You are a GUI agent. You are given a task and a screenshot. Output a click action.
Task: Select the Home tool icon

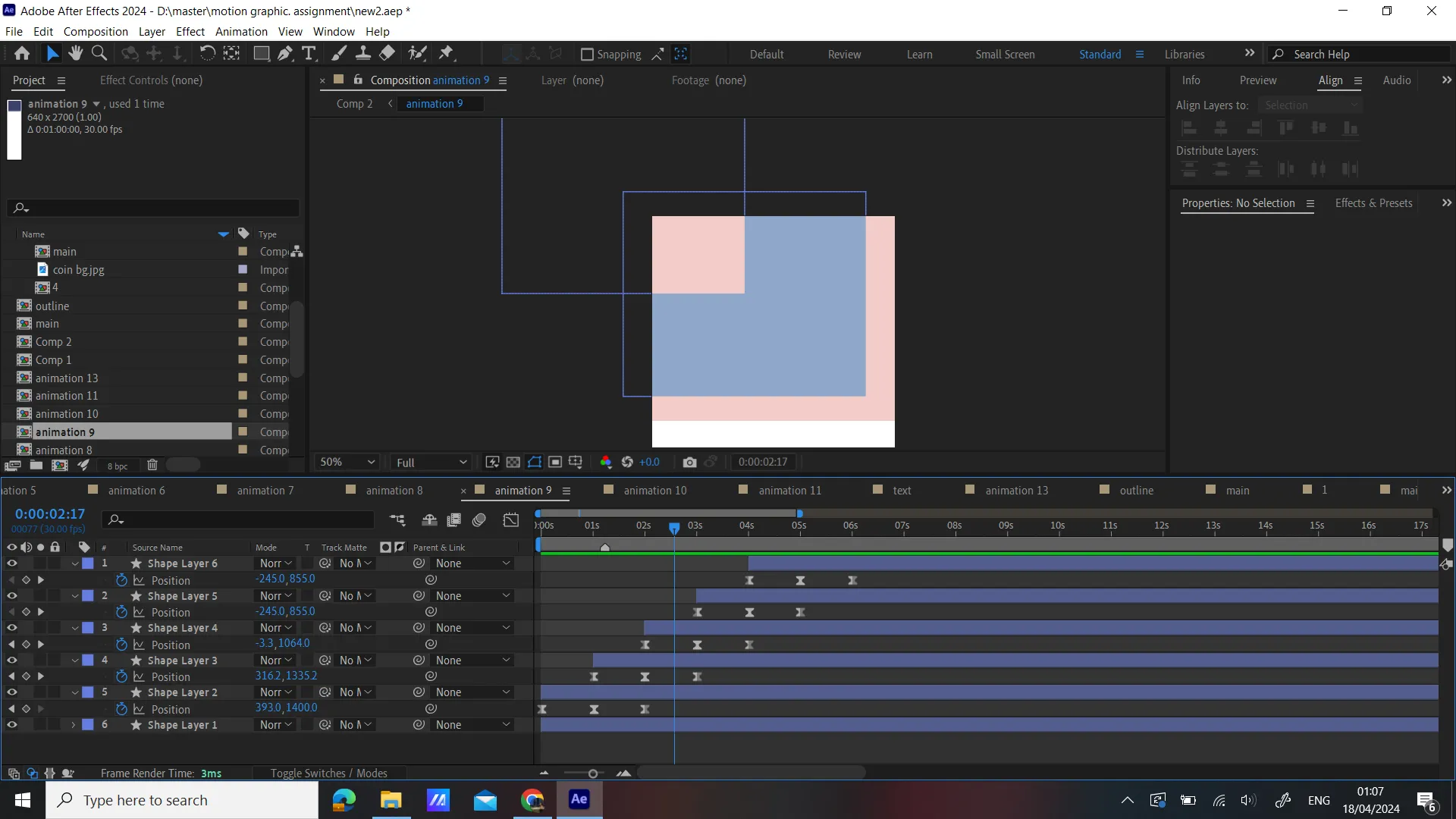[x=22, y=53]
